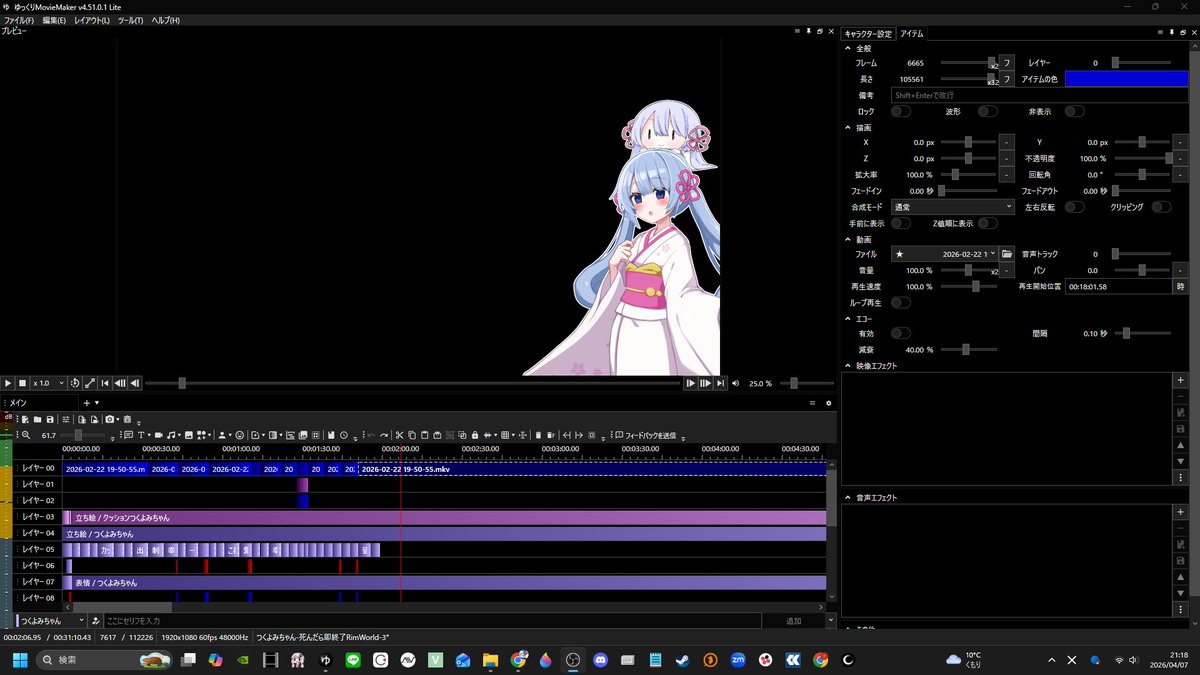This screenshot has height=675, width=1200.
Task: Click the lock icon in the timeline toolbar
Action: 474,435
